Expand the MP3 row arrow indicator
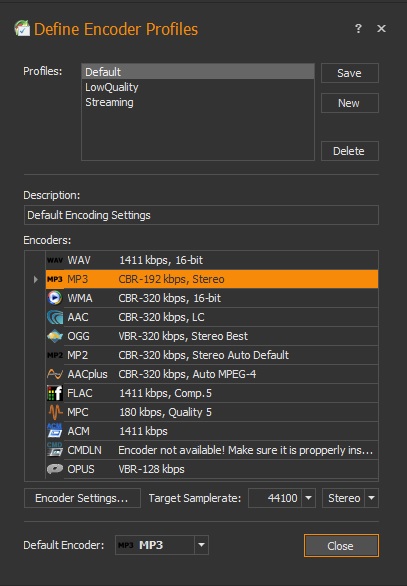 point(36,279)
